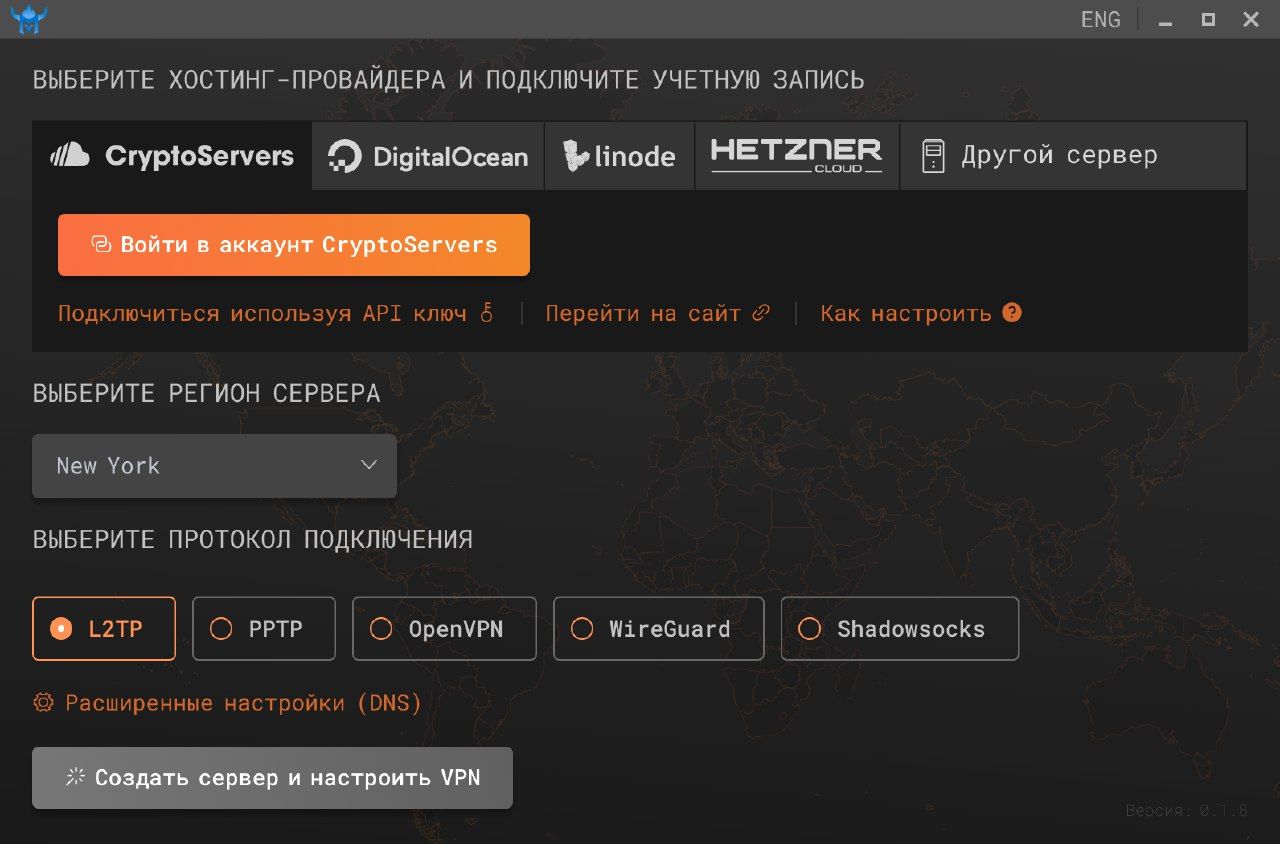Open the New York region dropdown
Viewport: 1280px width, 844px height.
pyautogui.click(x=214, y=466)
